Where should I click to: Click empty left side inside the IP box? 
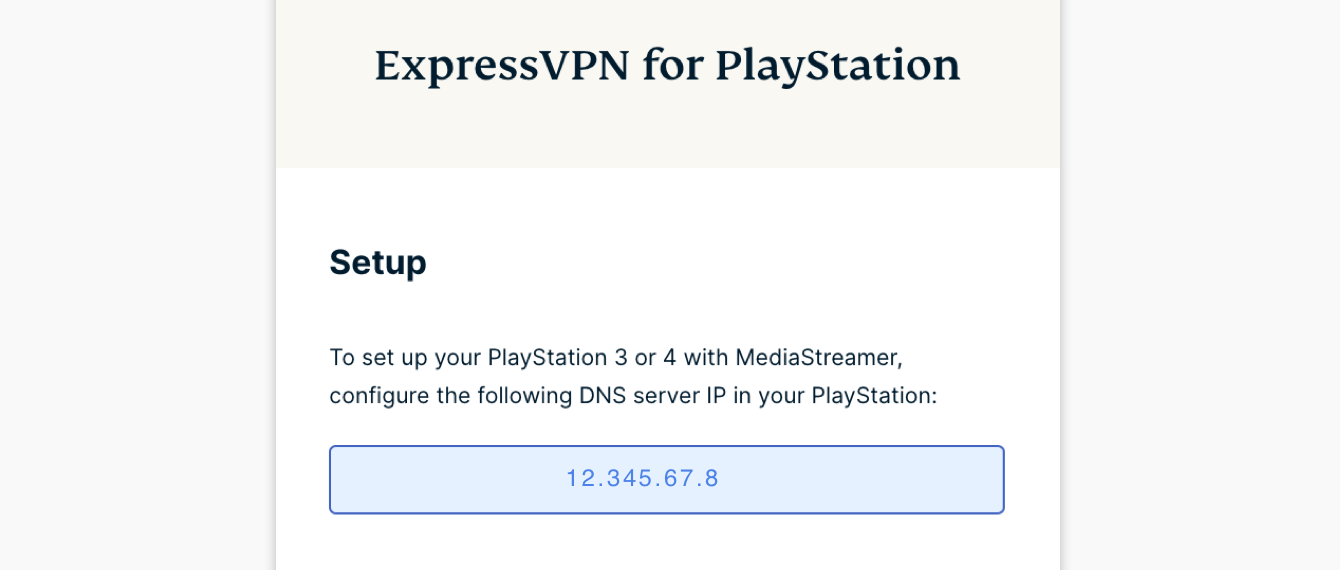pyautogui.click(x=420, y=480)
